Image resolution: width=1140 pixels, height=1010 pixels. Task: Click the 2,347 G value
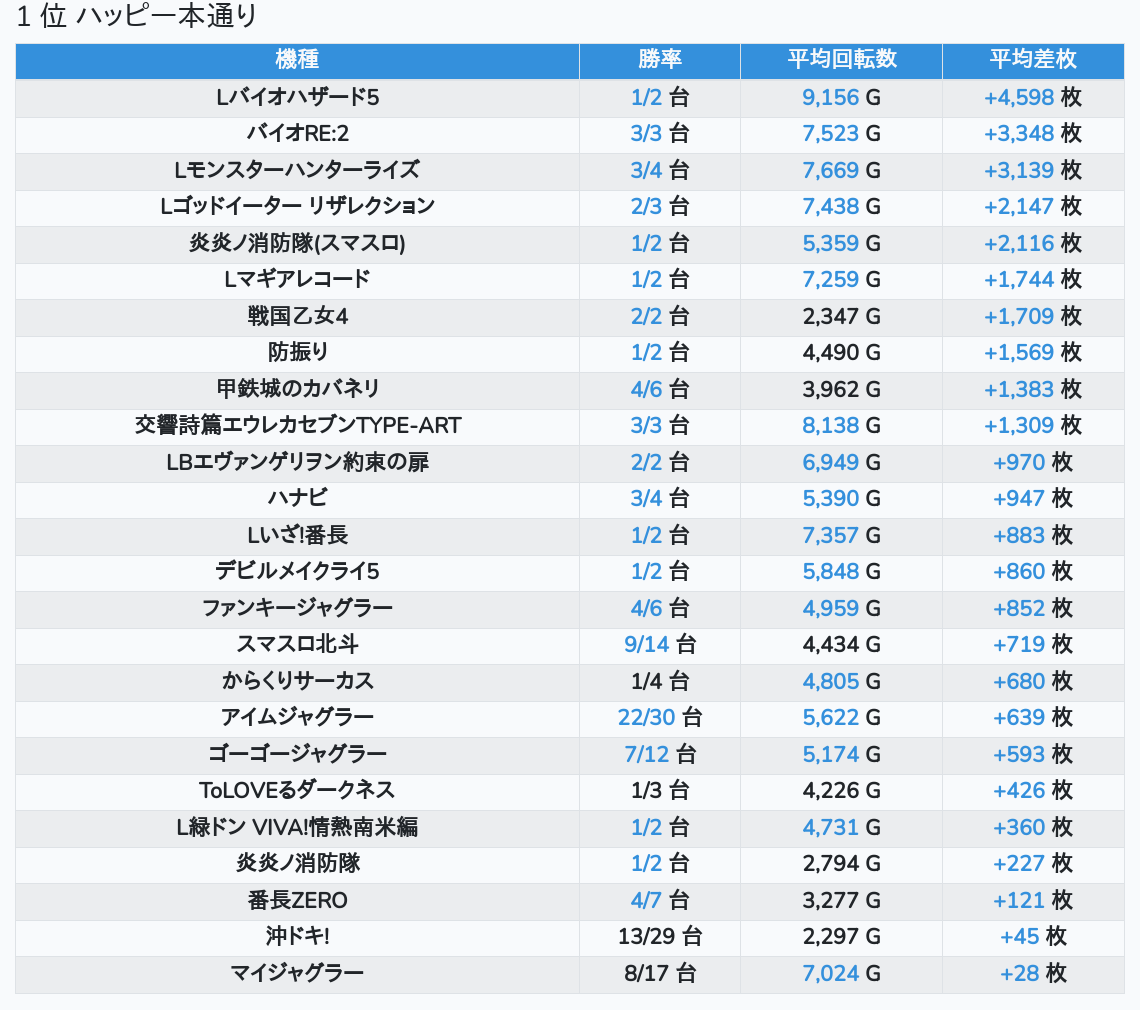pos(841,316)
